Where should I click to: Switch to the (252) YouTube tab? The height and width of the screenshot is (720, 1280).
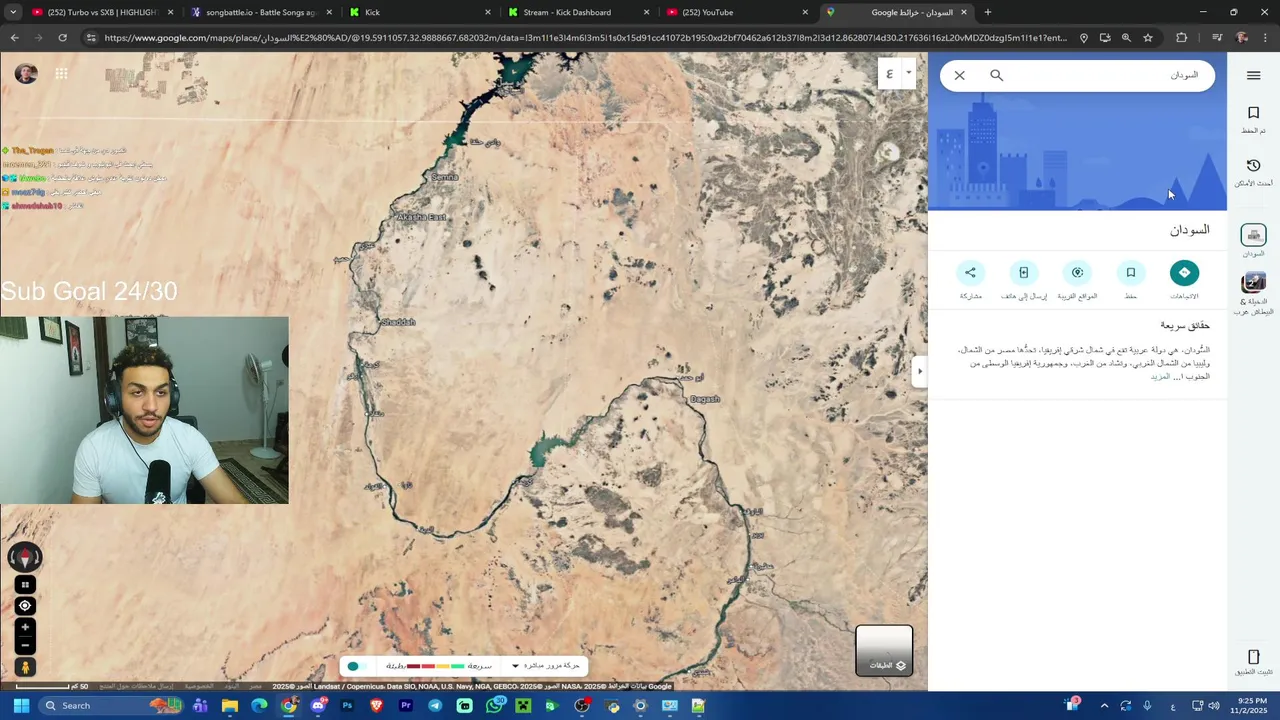[x=736, y=12]
